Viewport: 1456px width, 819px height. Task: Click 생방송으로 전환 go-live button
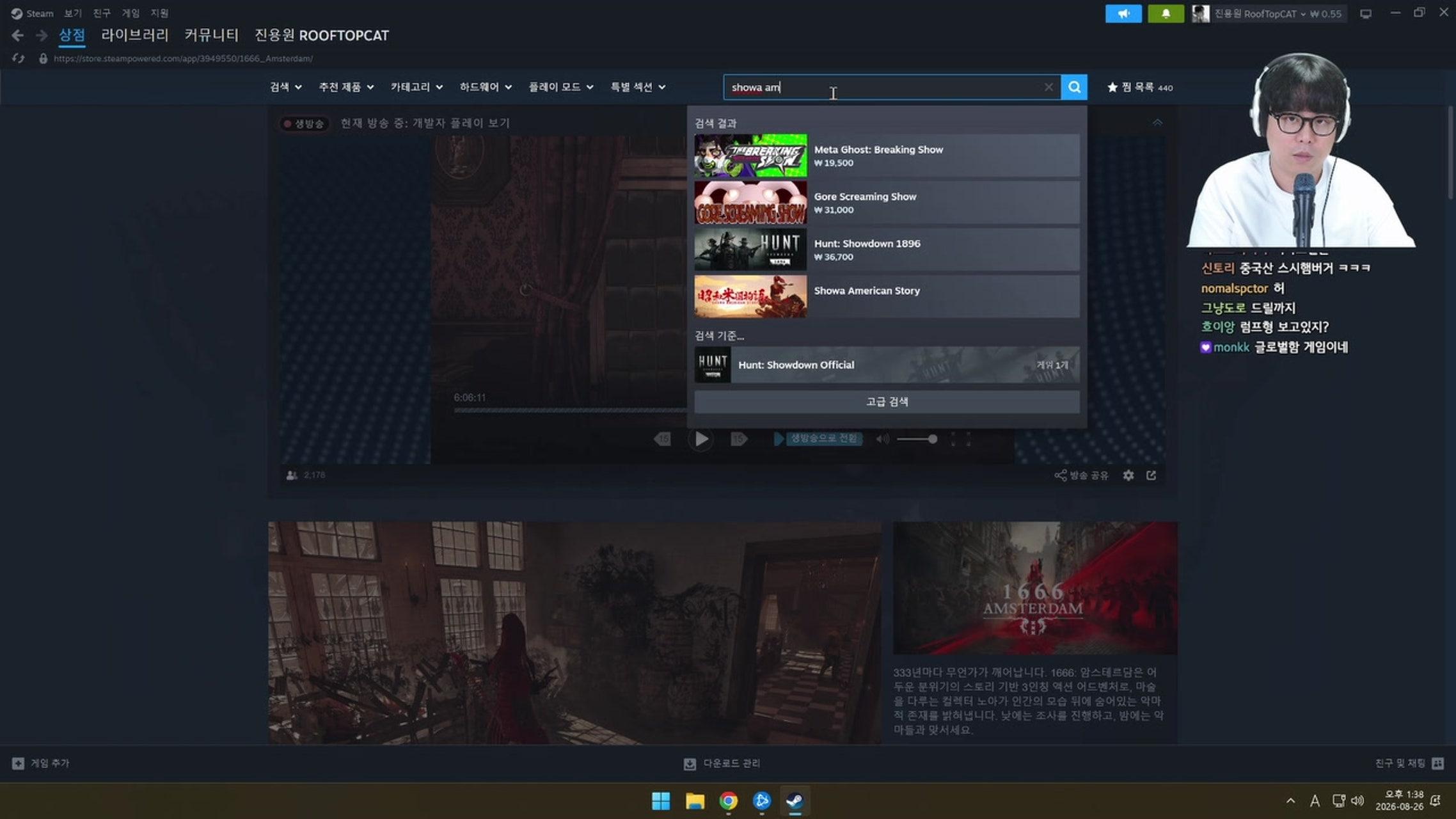[818, 439]
